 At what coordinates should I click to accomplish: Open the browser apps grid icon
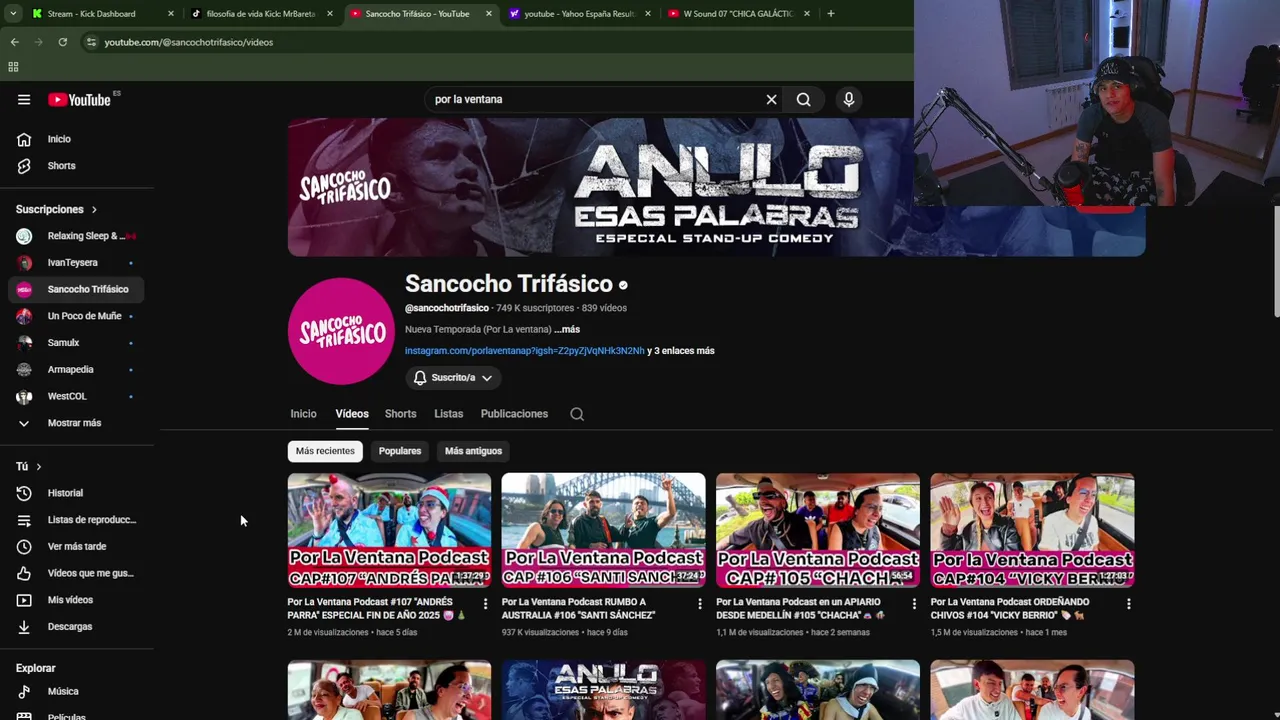pos(13,67)
